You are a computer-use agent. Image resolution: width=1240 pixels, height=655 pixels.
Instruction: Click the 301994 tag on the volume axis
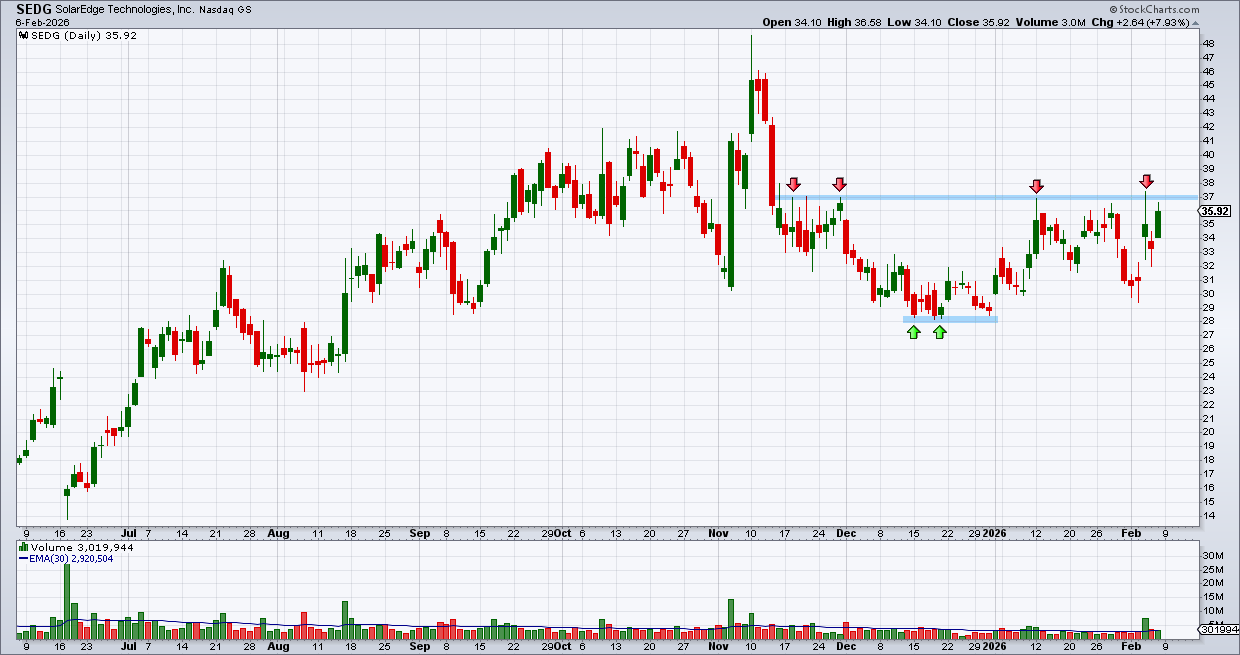[x=1218, y=629]
